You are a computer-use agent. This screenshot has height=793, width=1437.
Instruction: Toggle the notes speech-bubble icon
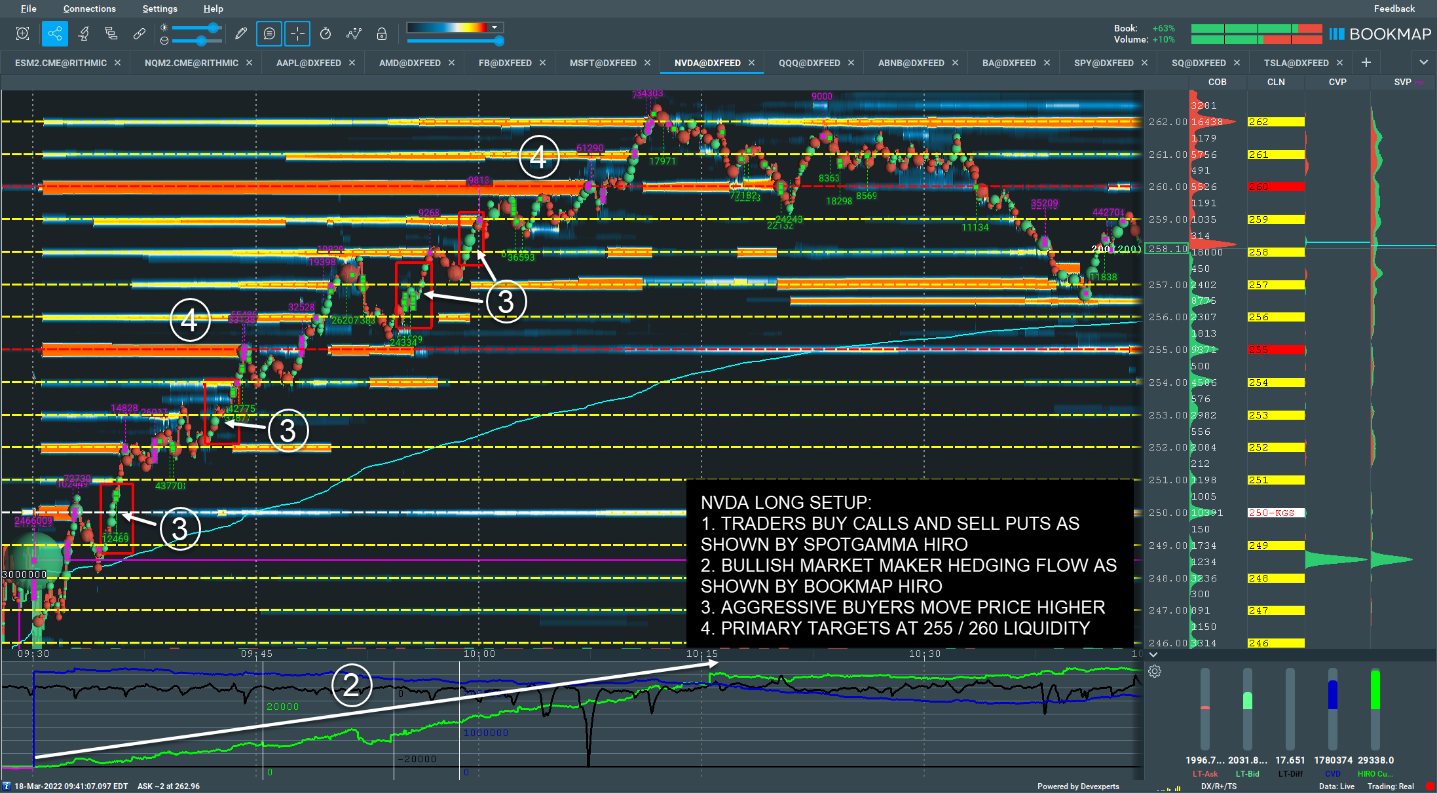[269, 33]
